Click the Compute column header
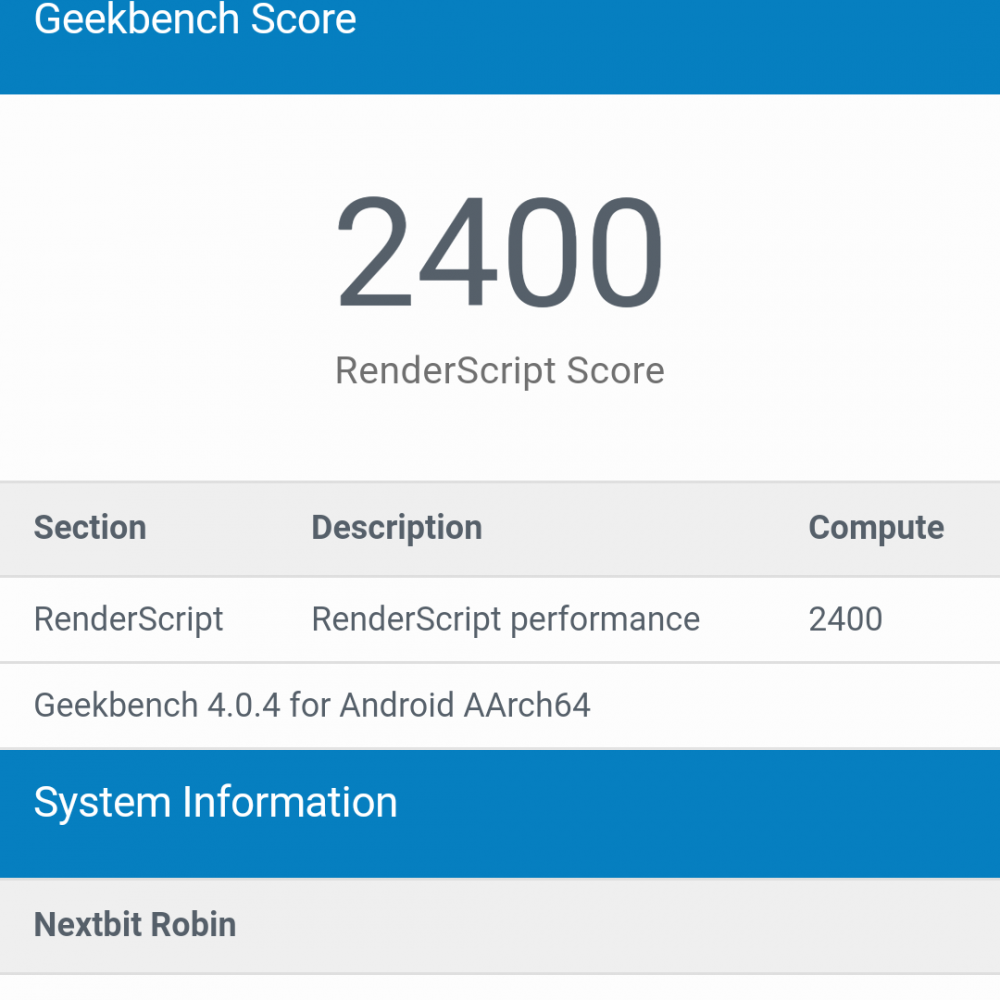This screenshot has width=1000, height=1000. click(x=876, y=528)
